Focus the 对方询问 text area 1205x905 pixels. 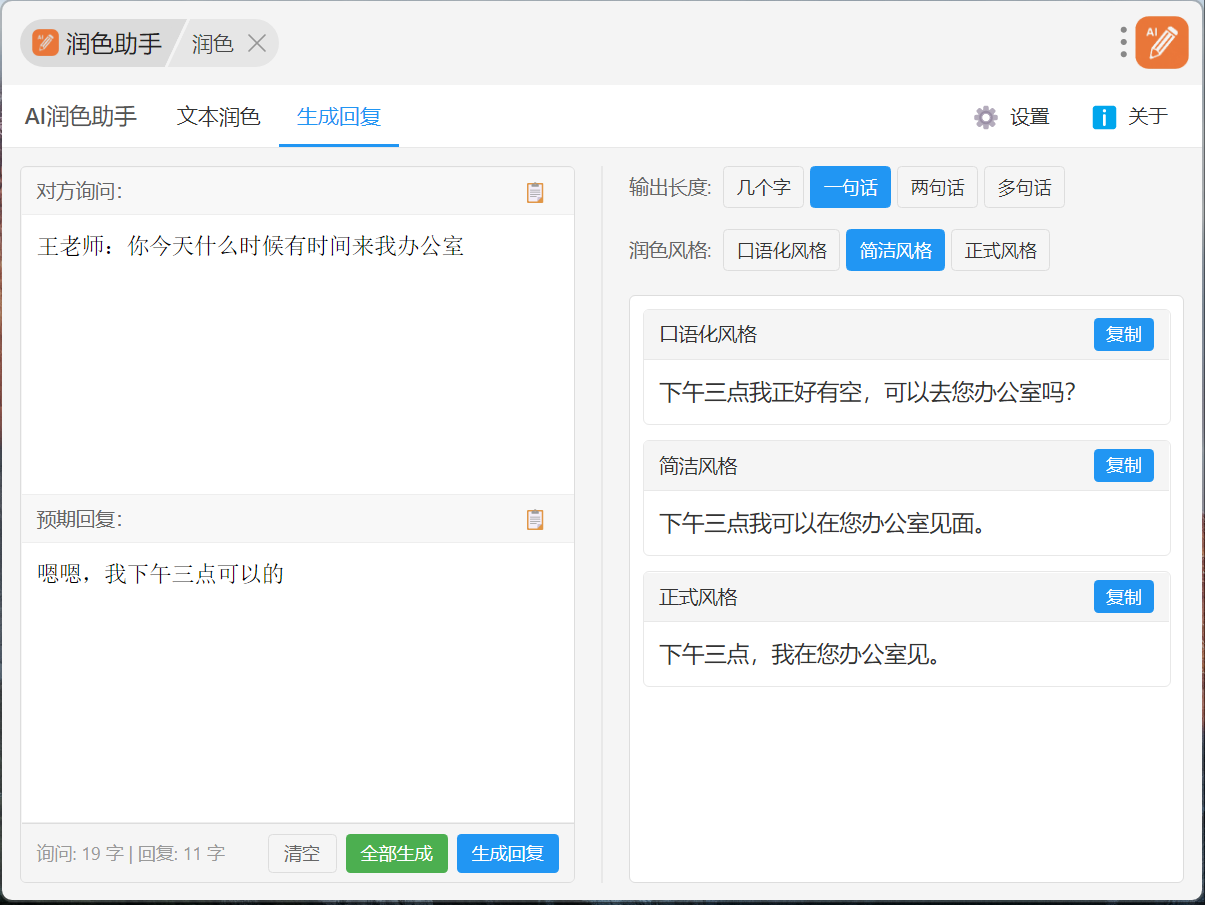(297, 354)
